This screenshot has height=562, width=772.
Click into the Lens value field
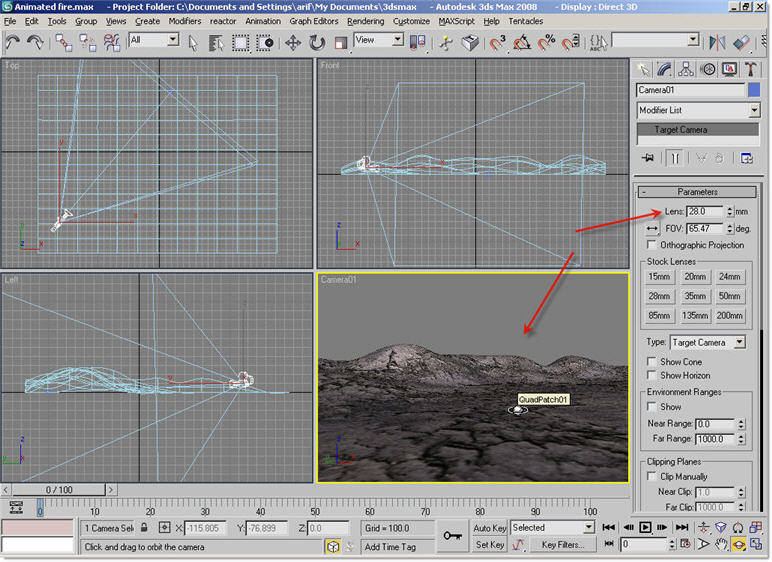coord(706,211)
